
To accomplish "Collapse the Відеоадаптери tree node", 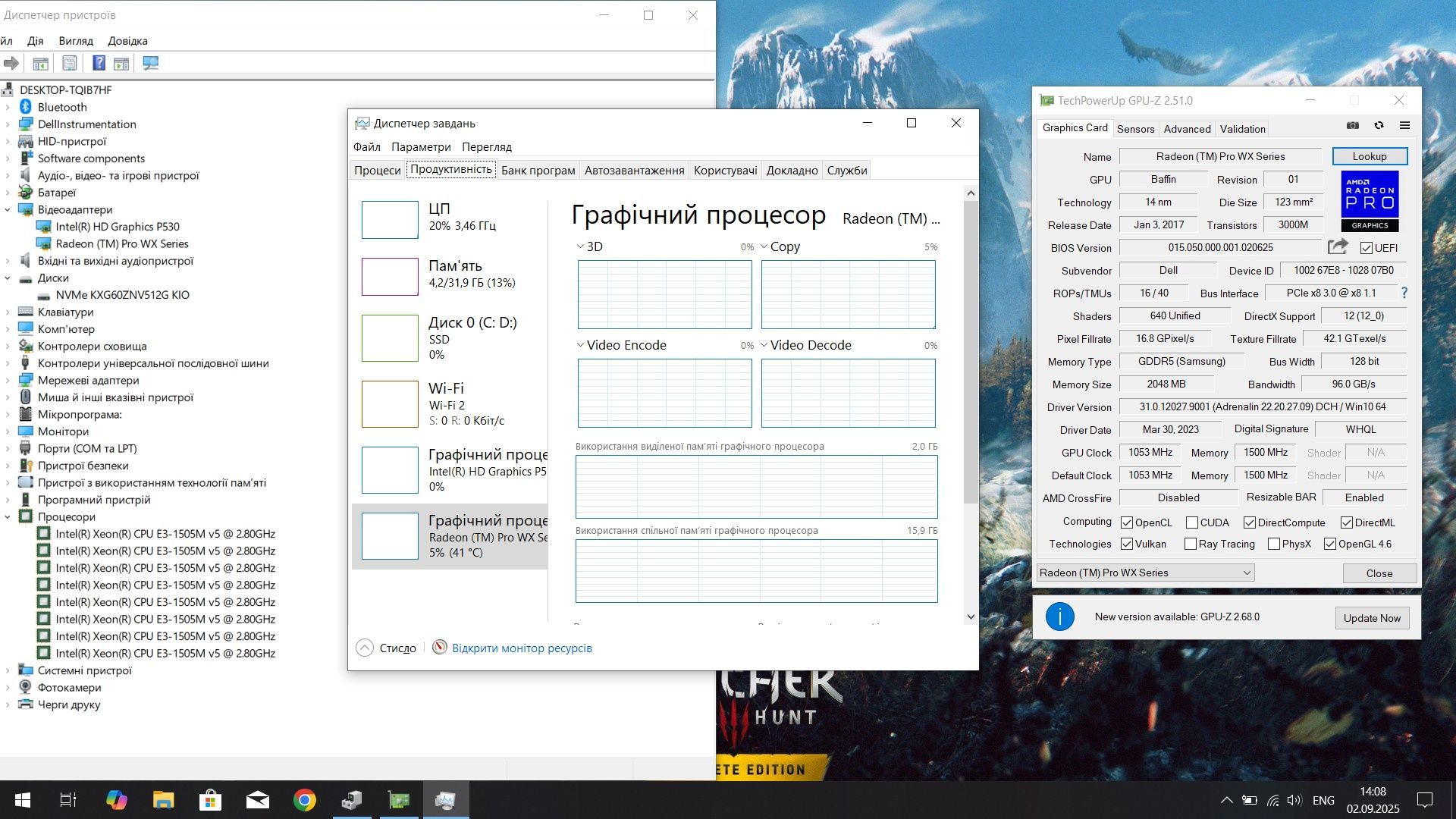I will pyautogui.click(x=8, y=209).
